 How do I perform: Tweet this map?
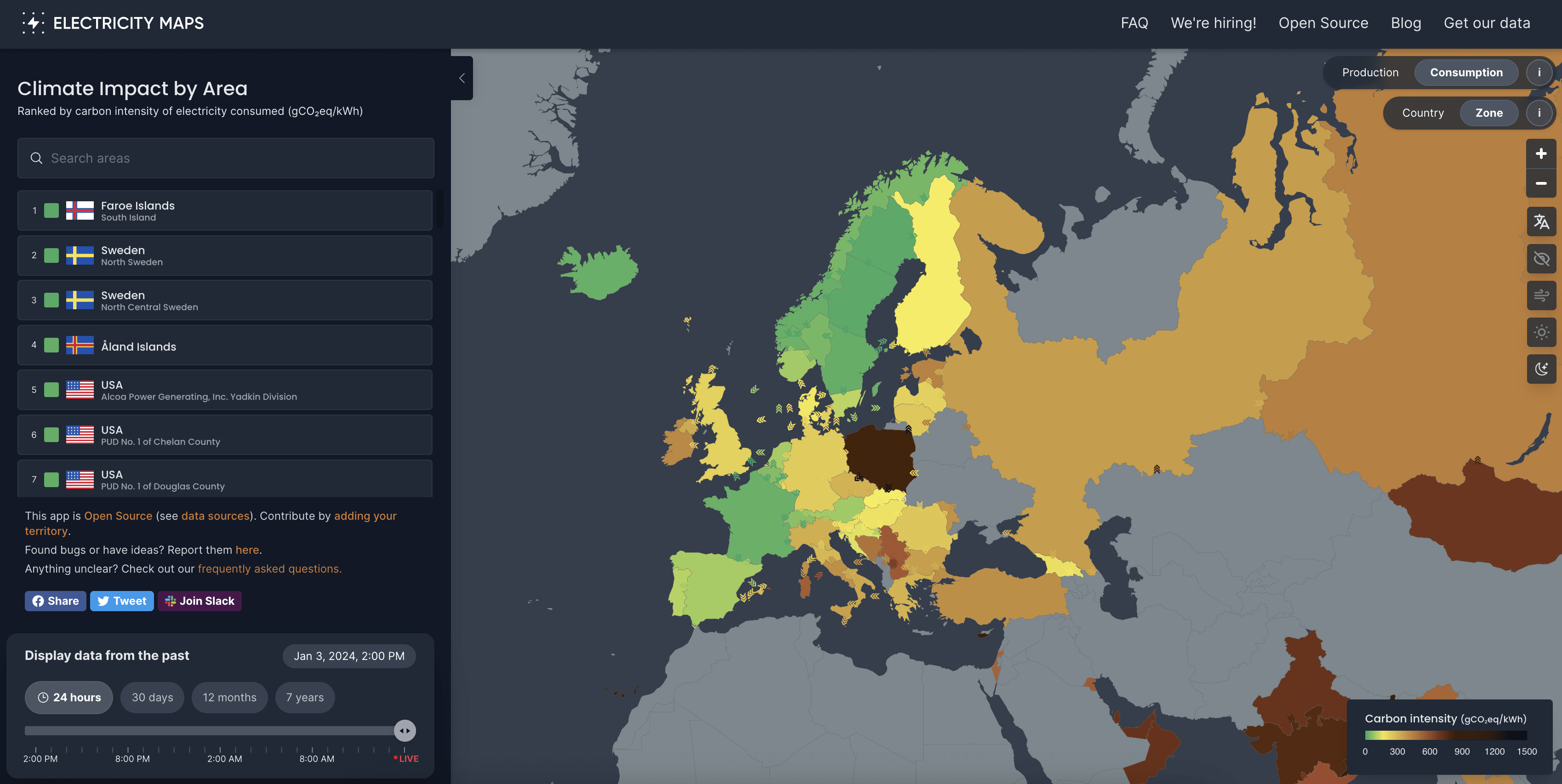click(x=122, y=601)
